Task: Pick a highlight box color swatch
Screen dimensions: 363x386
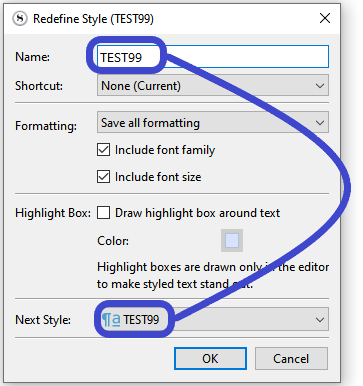Action: pos(232,241)
